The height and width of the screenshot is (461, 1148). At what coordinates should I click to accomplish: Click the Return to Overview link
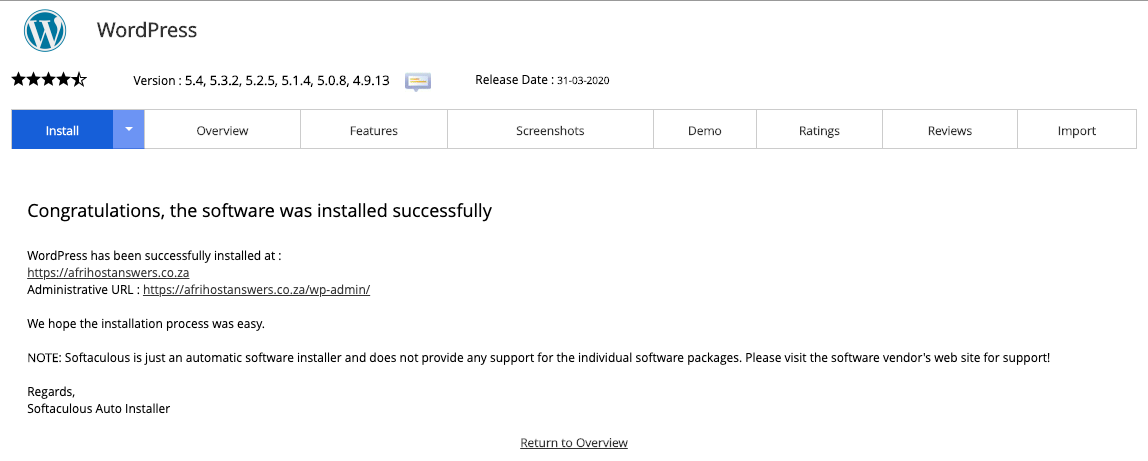[574, 443]
